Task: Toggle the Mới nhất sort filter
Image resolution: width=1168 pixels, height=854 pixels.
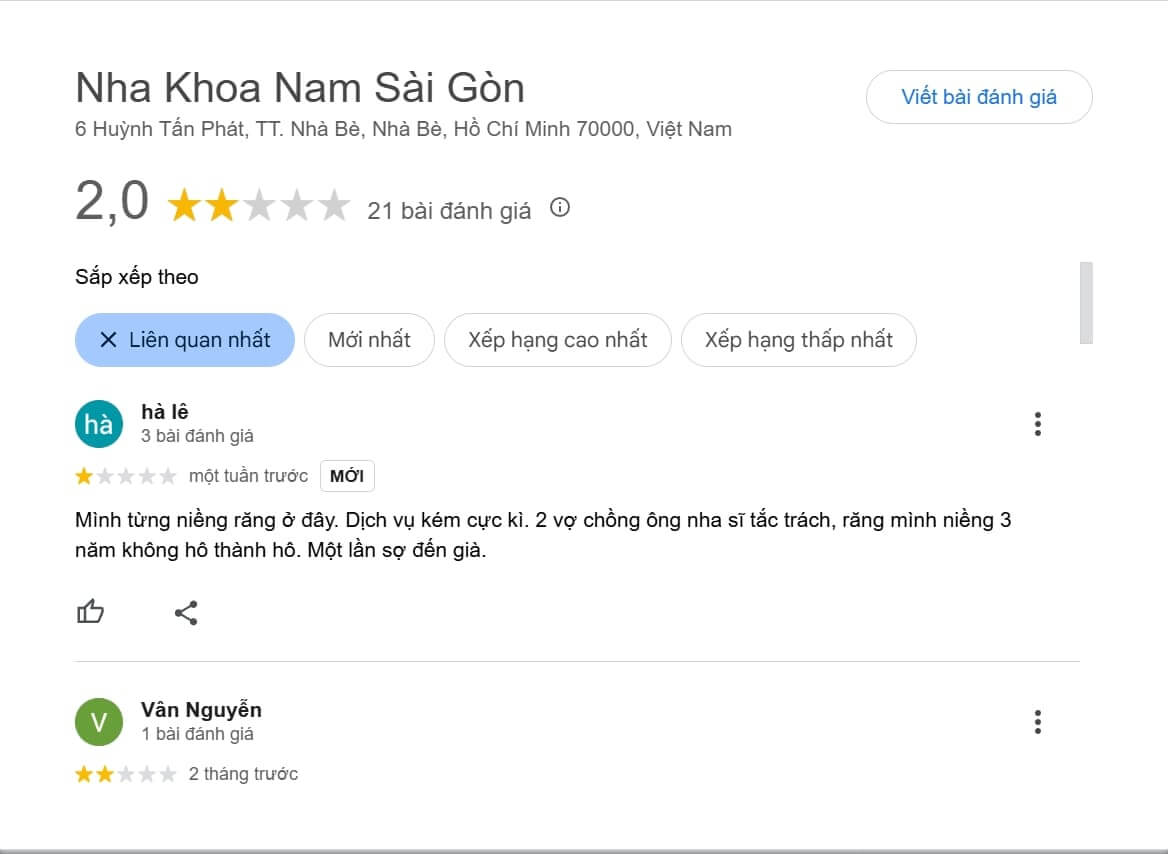Action: pyautogui.click(x=369, y=340)
